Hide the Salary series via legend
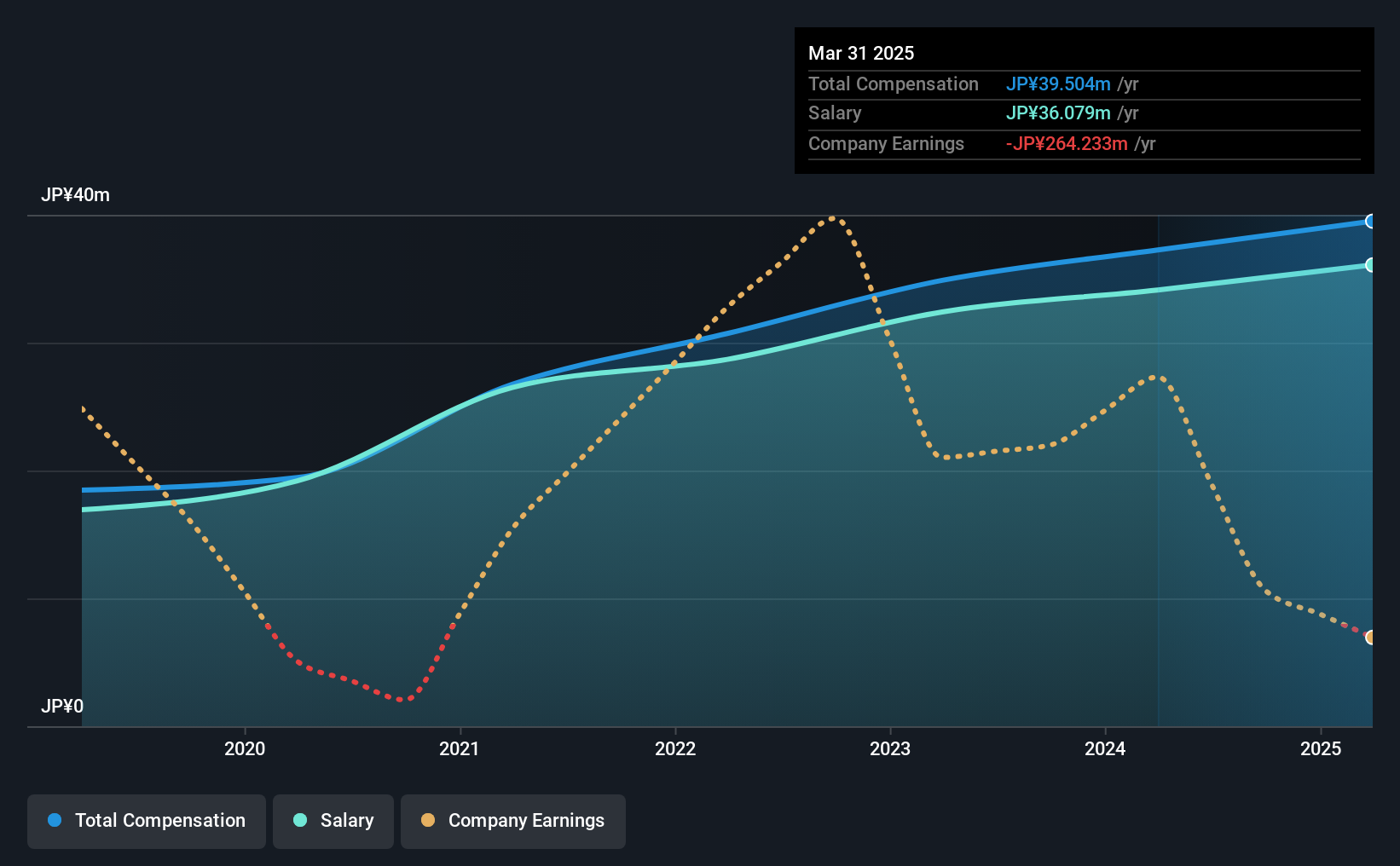This screenshot has height=866, width=1400. tap(333, 821)
